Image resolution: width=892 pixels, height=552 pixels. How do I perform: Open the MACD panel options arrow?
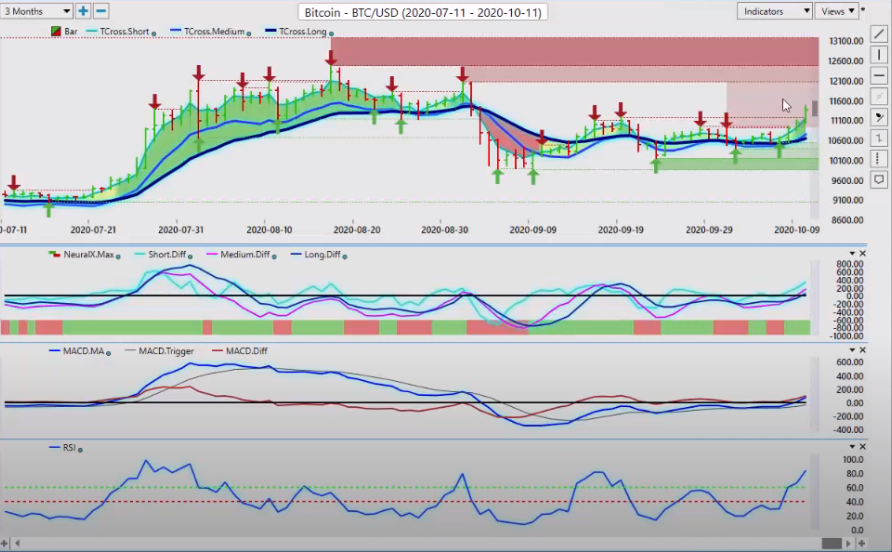point(852,350)
